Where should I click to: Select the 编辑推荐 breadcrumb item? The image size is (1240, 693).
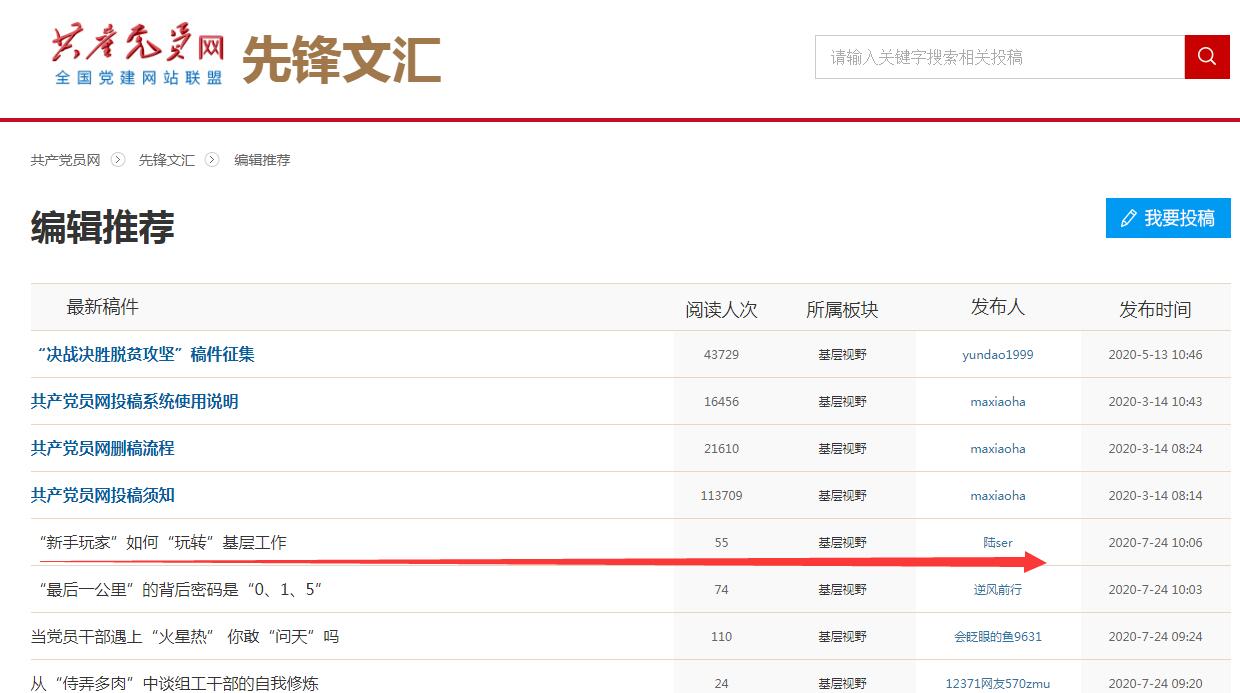coord(262,160)
